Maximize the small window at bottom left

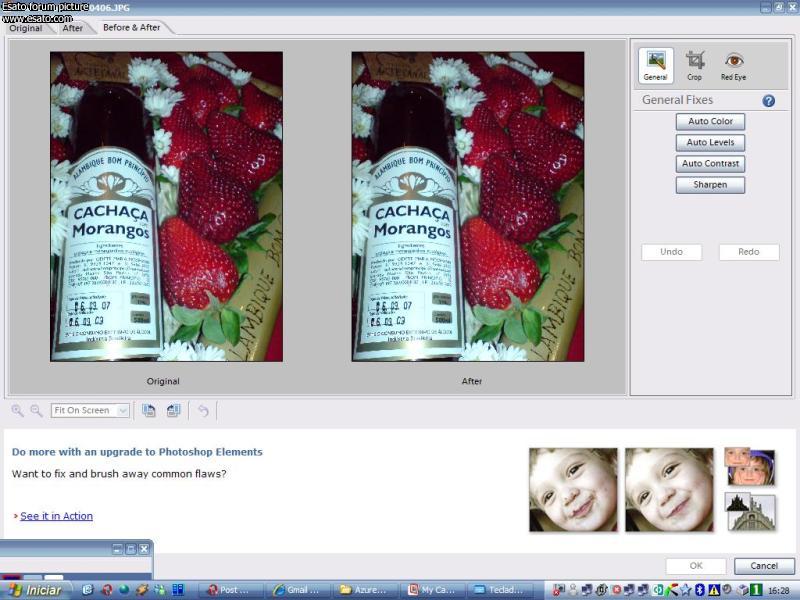131,549
